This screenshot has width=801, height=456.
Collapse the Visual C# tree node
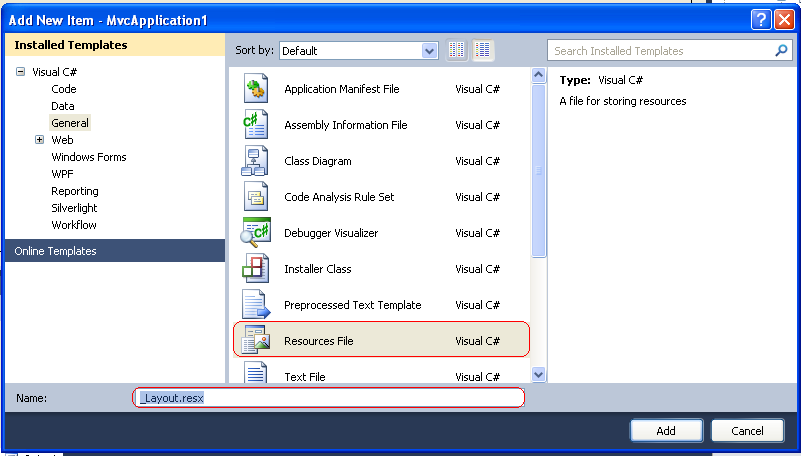20,72
